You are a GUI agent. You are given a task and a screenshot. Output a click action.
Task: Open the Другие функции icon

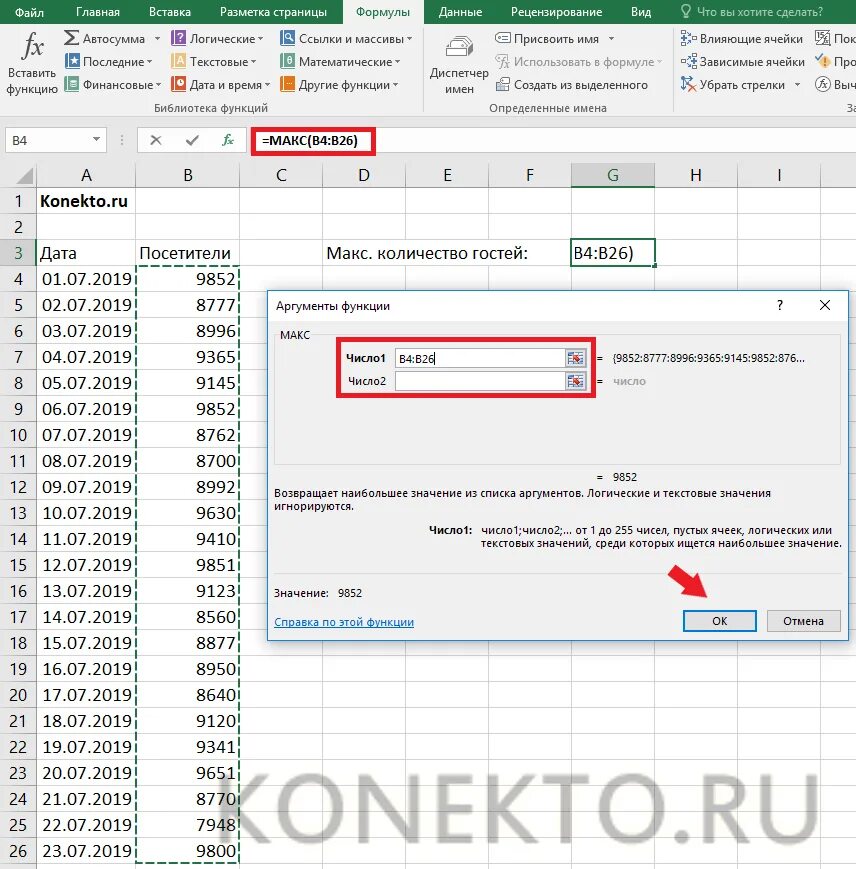point(288,84)
